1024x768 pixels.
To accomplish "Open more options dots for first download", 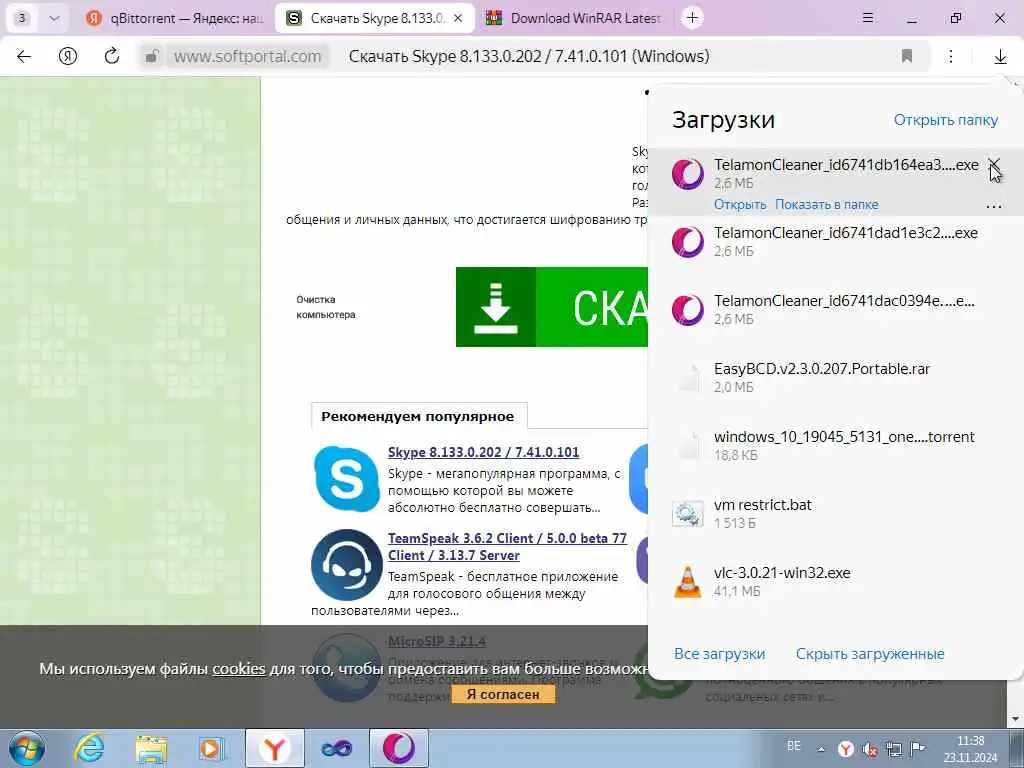I will tap(993, 206).
